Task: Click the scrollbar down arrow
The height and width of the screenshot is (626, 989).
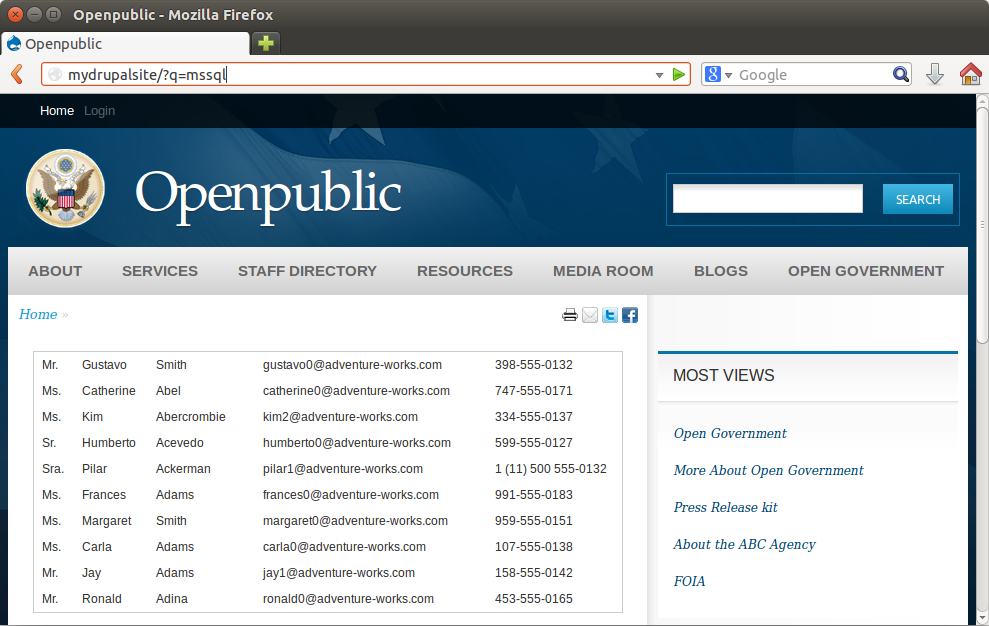Action: [982, 618]
